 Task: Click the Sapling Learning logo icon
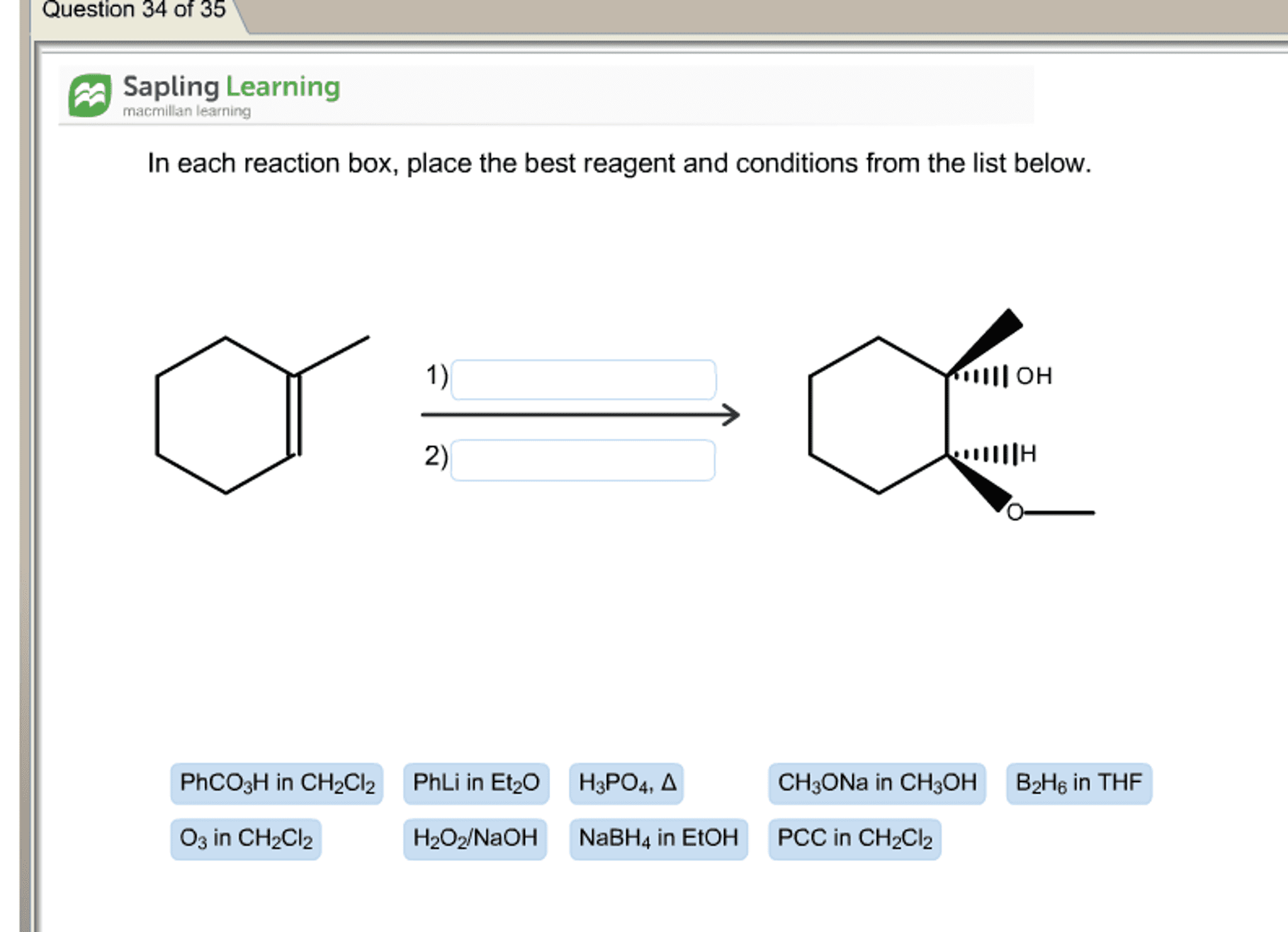point(90,95)
